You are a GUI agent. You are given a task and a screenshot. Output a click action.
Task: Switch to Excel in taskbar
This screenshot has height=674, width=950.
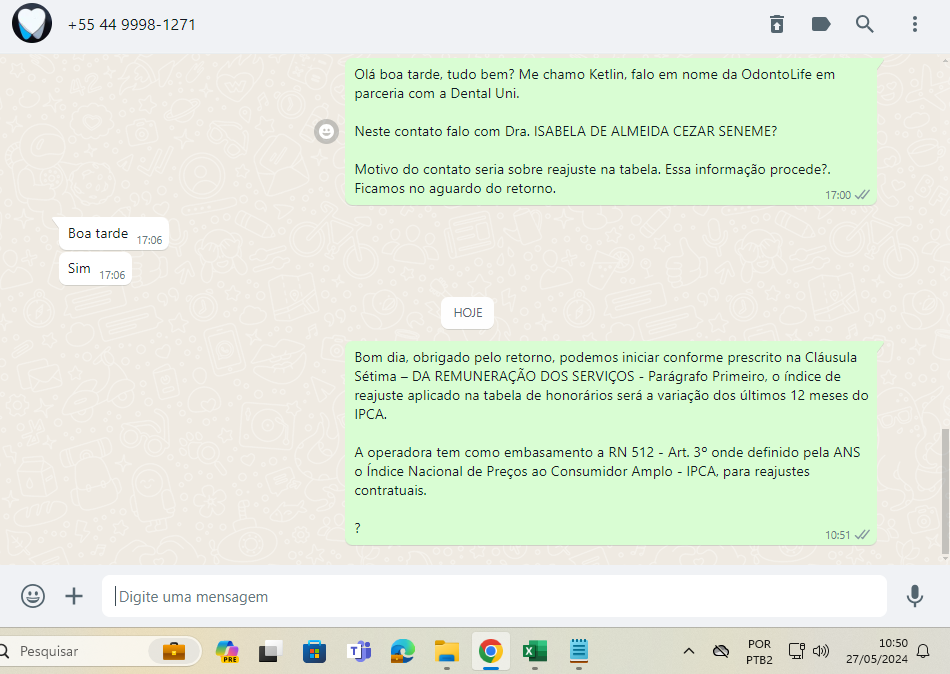click(x=534, y=651)
